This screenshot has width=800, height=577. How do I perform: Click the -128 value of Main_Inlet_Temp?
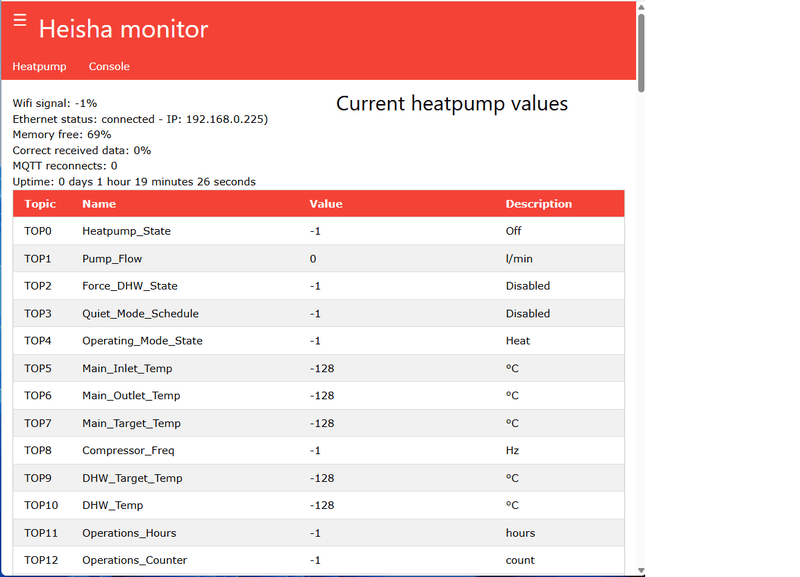322,368
